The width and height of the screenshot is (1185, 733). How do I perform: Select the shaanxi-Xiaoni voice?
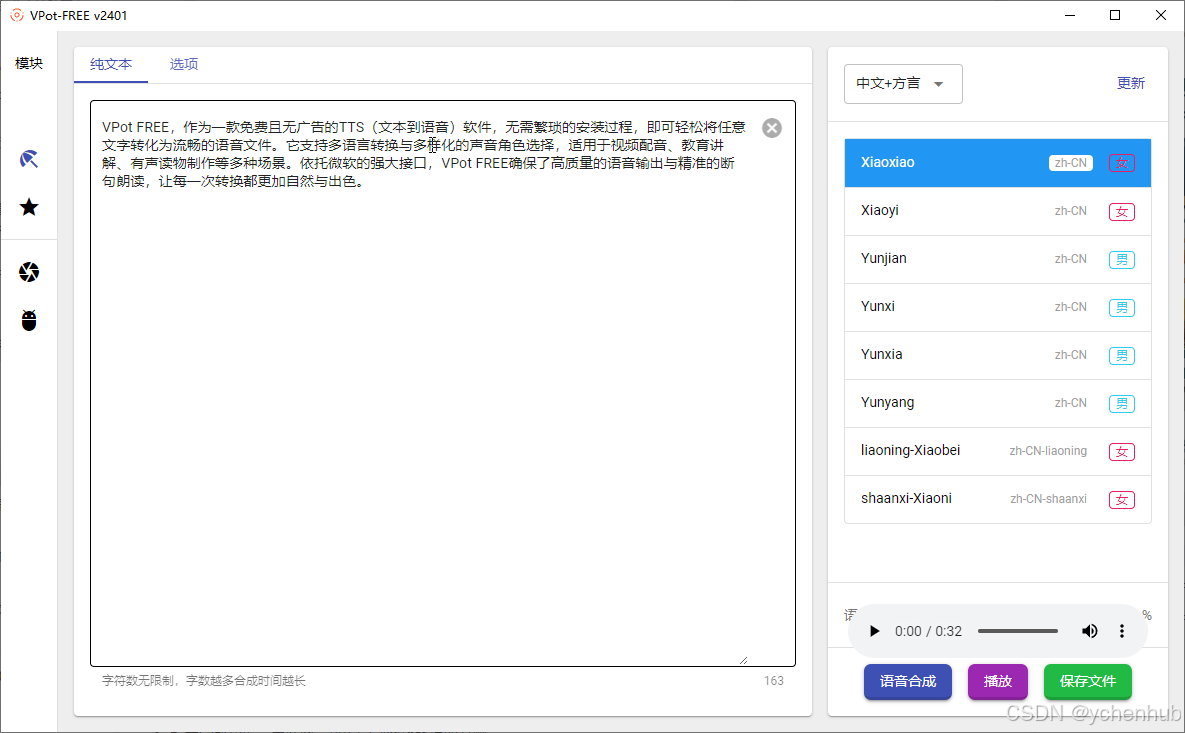(998, 499)
